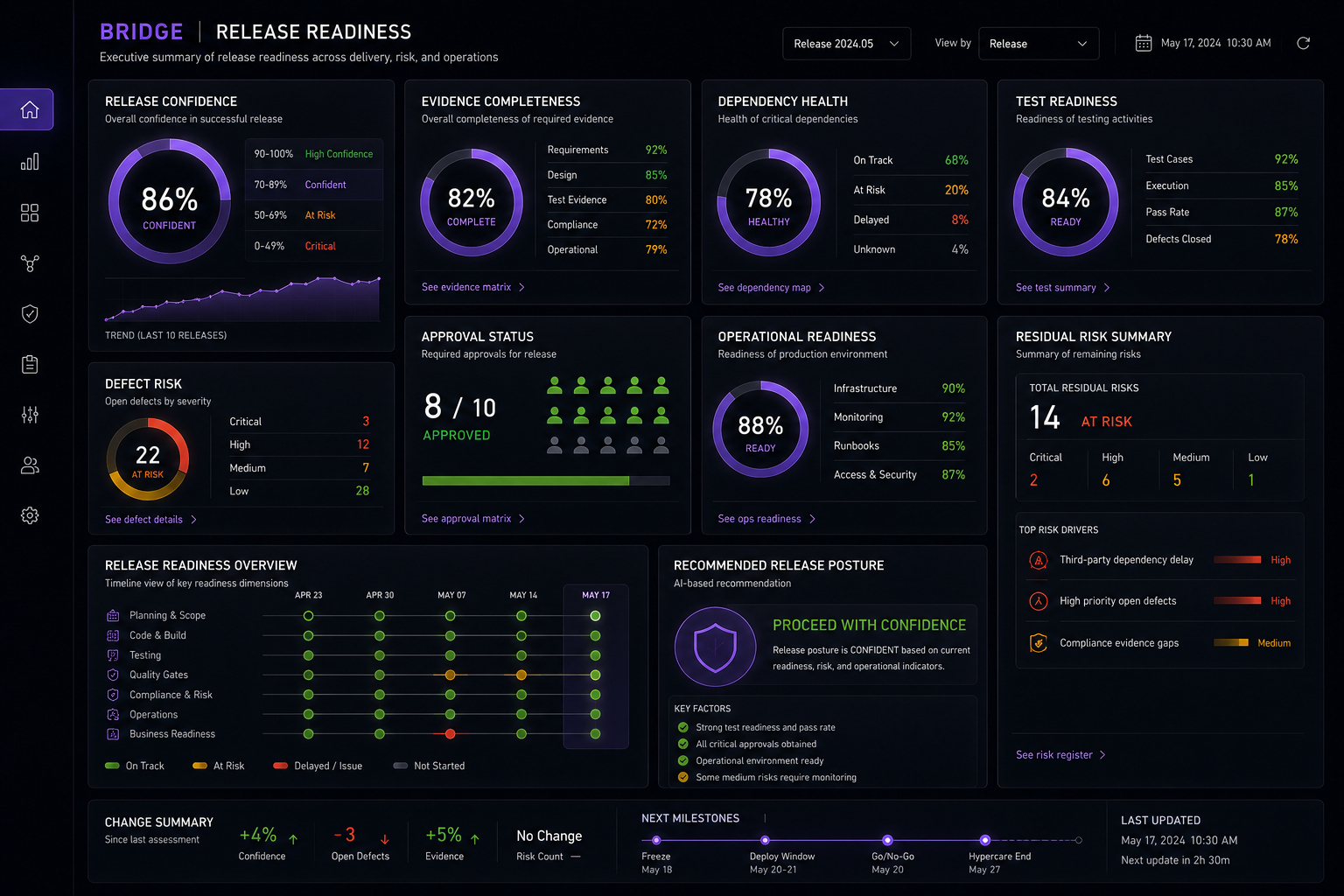Click the 86% confidence donut gauge

pos(170,202)
